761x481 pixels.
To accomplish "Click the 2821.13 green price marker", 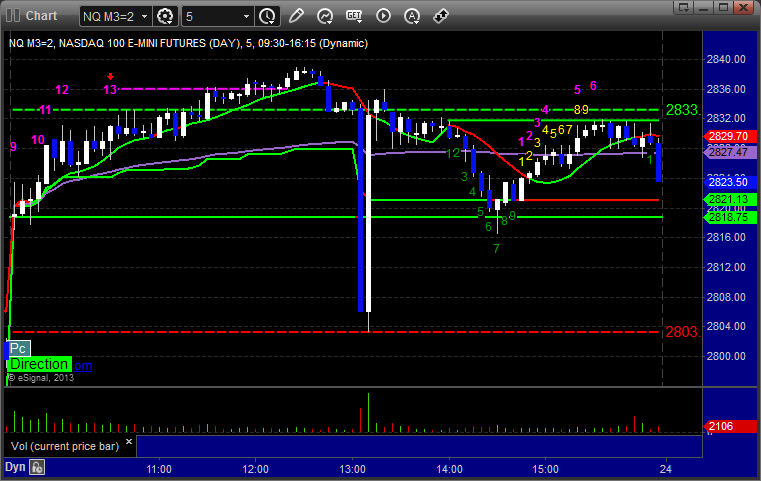I will tap(729, 199).
